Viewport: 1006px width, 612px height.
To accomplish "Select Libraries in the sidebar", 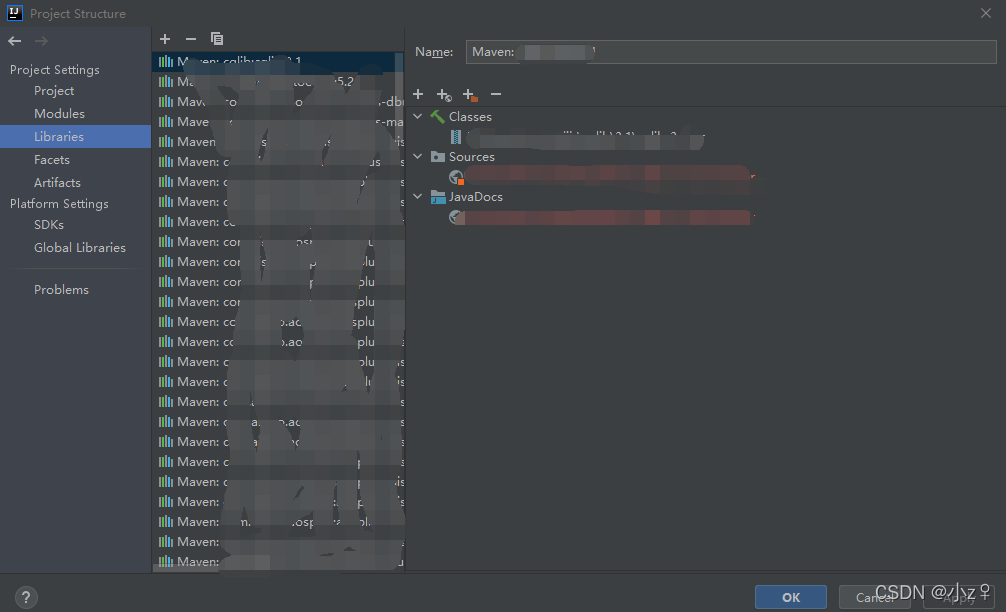I will coord(75,137).
